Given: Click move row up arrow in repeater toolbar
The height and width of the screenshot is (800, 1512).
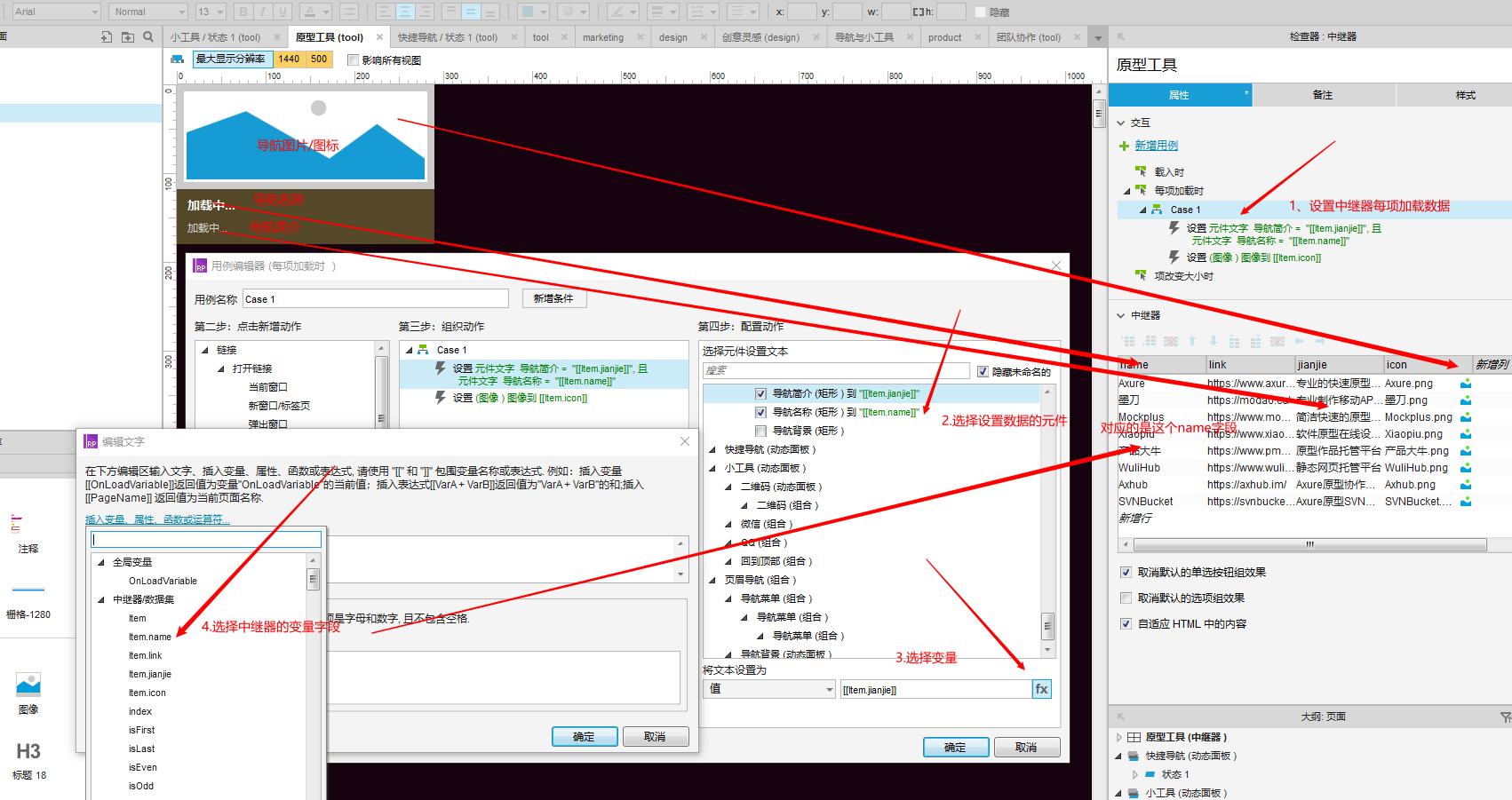Looking at the screenshot, I should pos(1192,341).
